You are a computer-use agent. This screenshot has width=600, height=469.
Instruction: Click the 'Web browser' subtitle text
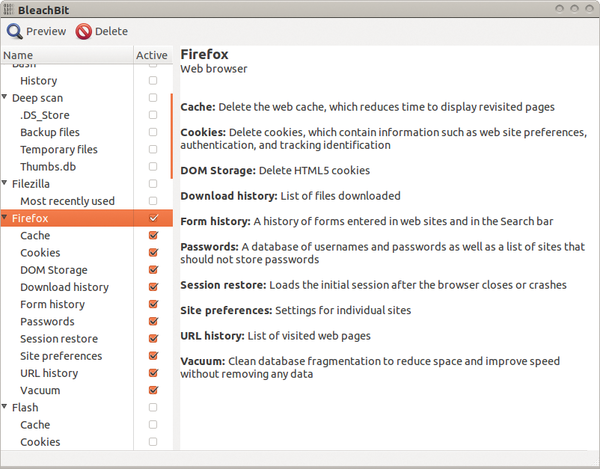coord(214,69)
